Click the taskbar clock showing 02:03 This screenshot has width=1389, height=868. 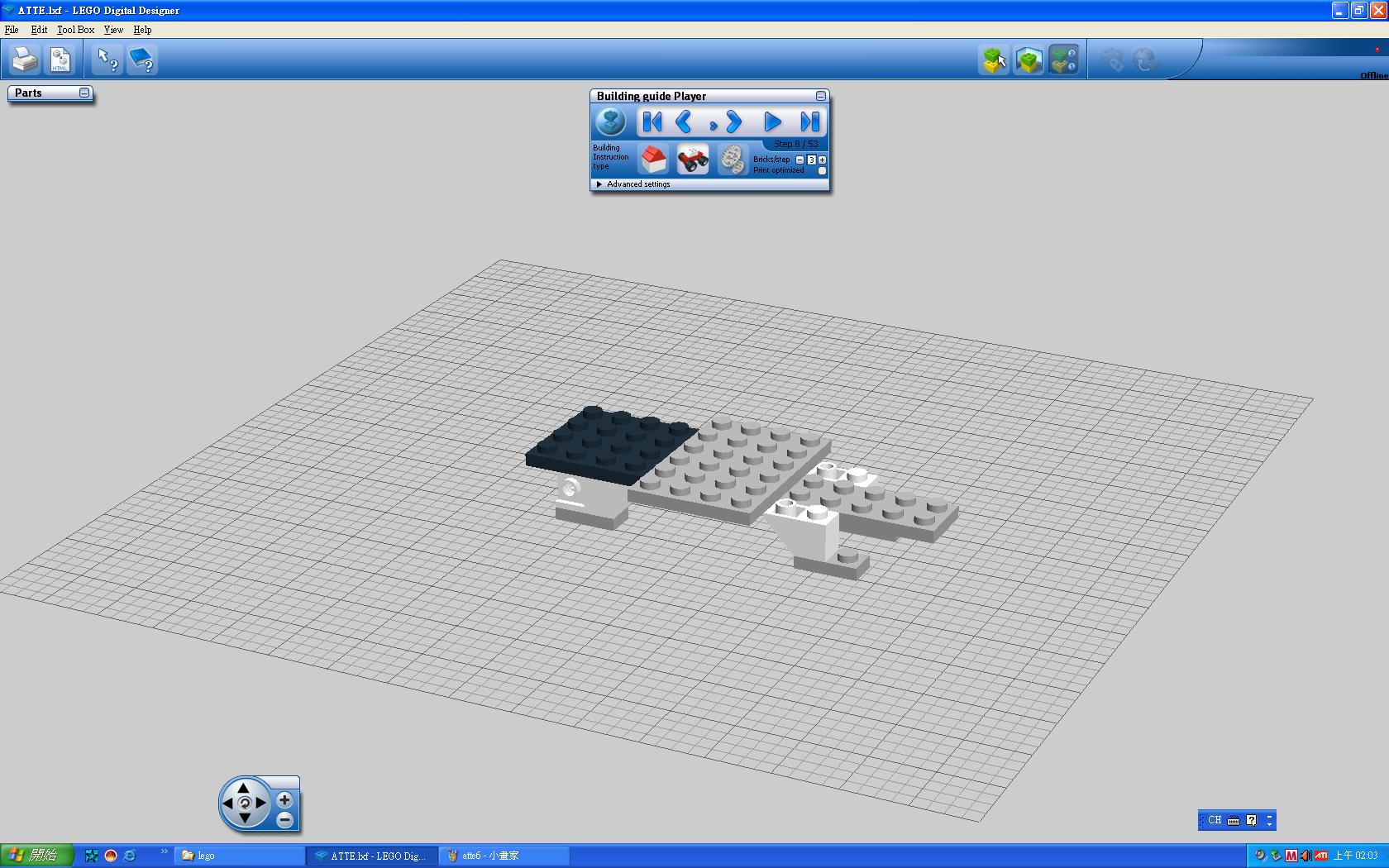click(x=1355, y=856)
